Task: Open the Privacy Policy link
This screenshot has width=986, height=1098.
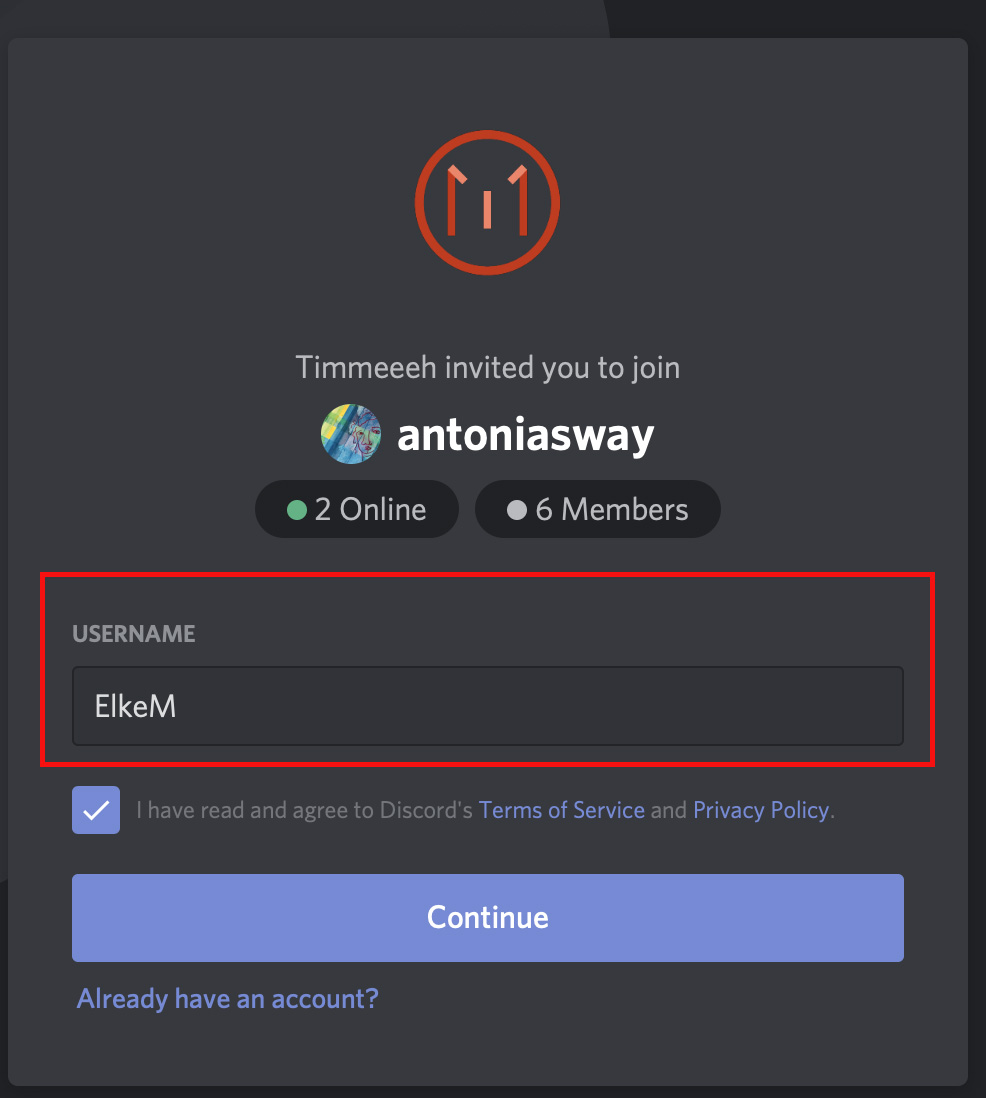Action: pyautogui.click(x=761, y=810)
